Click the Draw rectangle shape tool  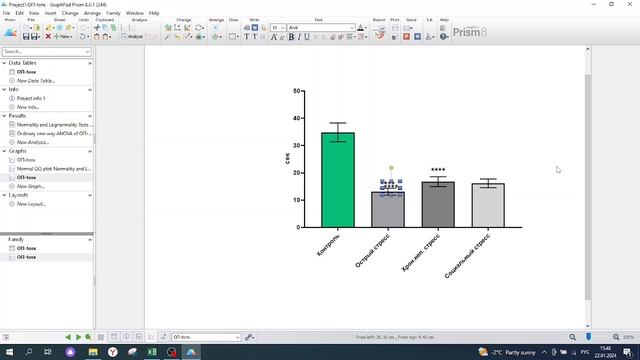coord(233,37)
